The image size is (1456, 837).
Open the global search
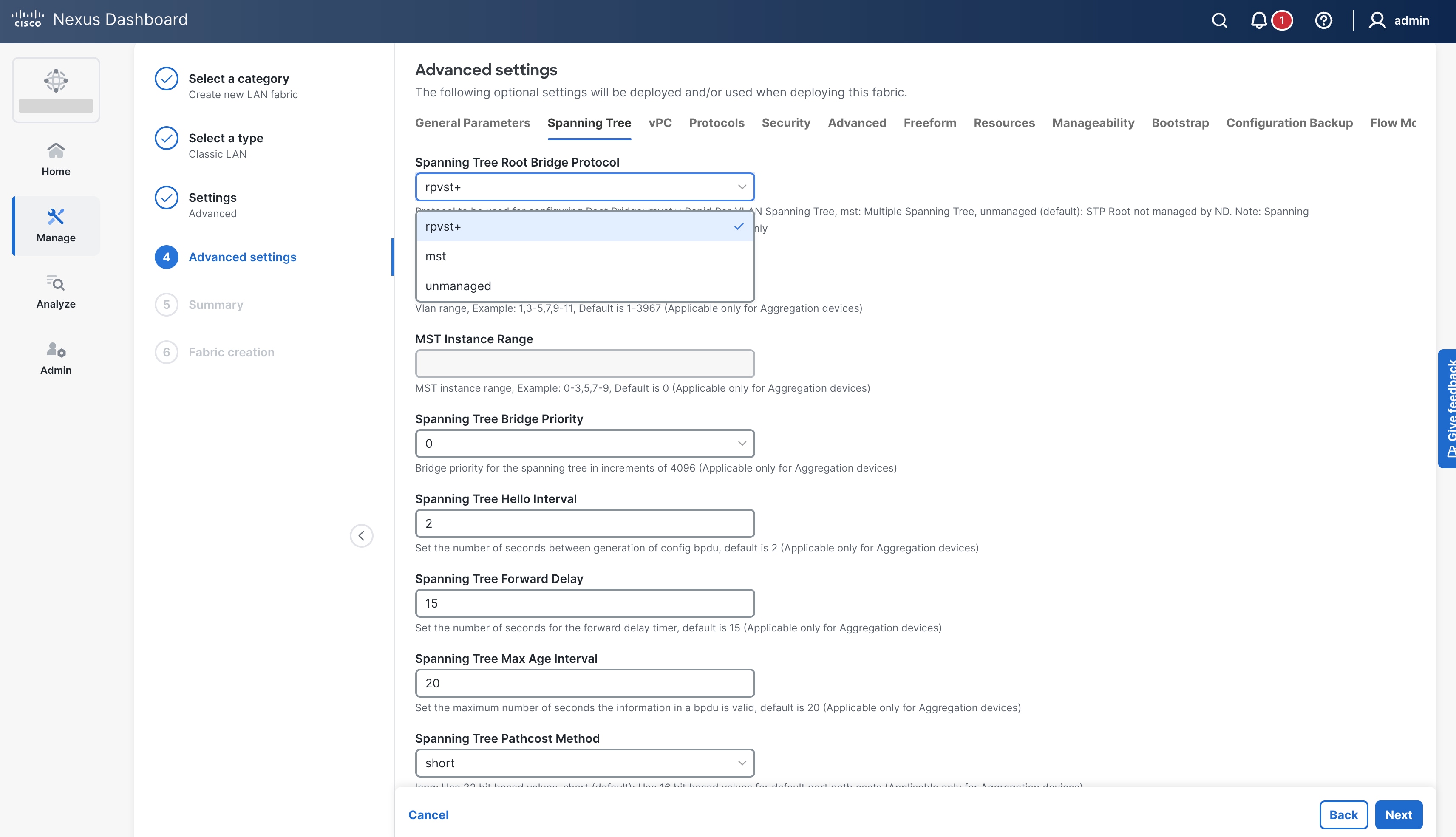coord(1219,20)
